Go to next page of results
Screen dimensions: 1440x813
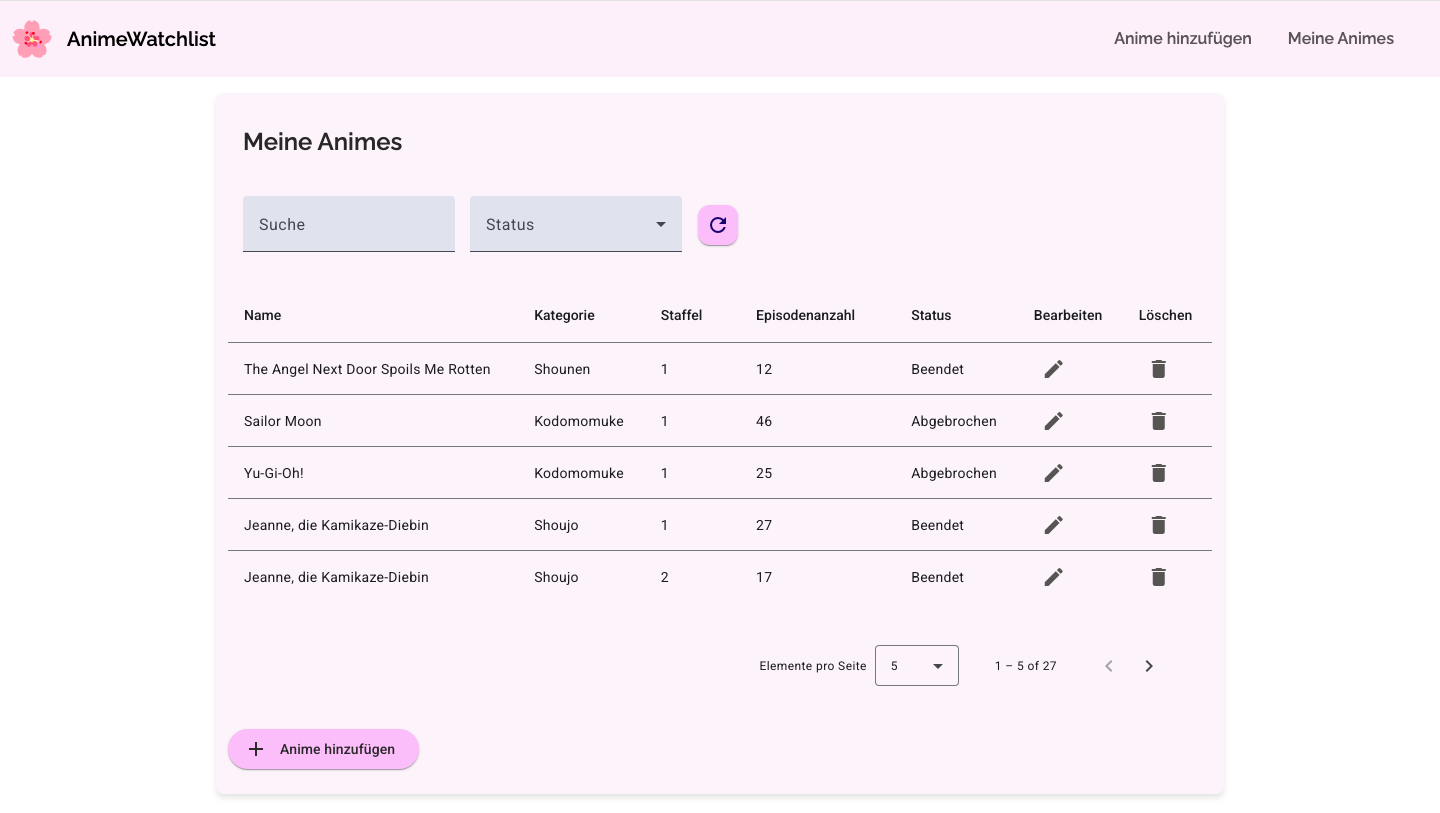(x=1149, y=666)
